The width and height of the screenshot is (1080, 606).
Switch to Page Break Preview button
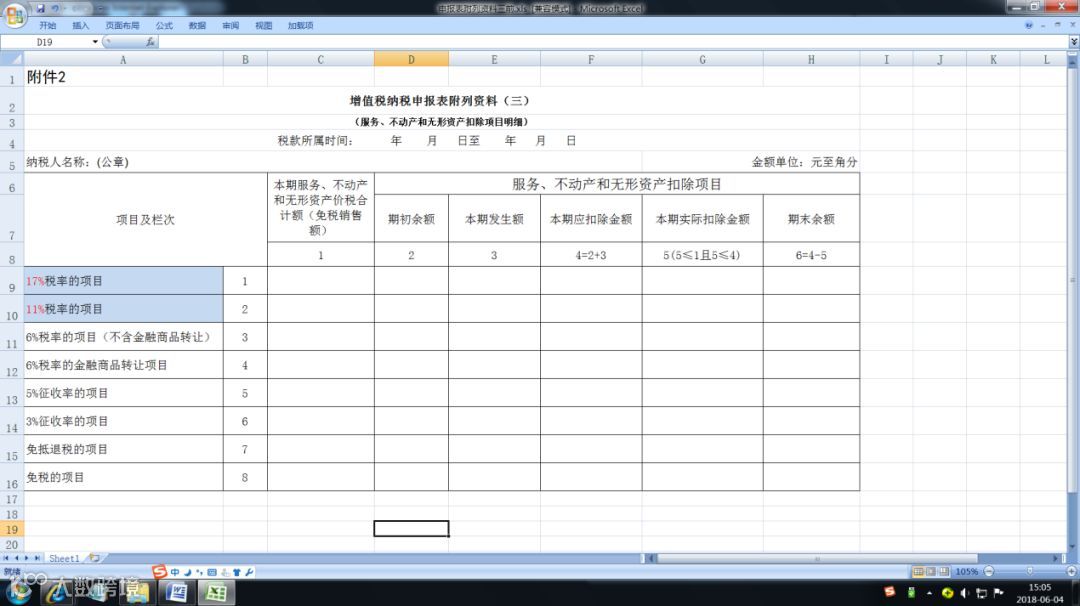[x=944, y=572]
